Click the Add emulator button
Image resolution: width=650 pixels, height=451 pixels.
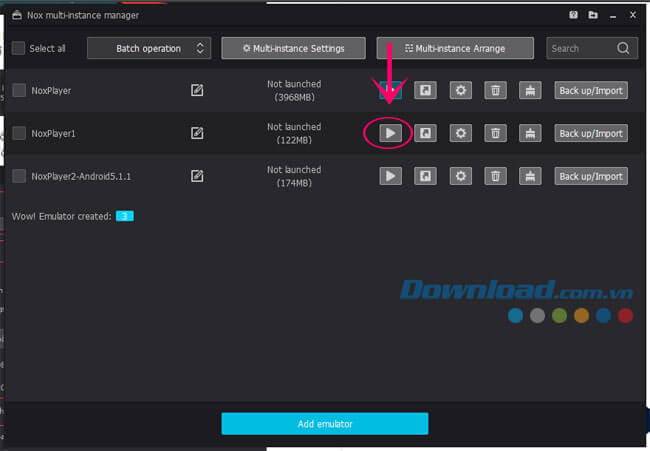click(325, 424)
